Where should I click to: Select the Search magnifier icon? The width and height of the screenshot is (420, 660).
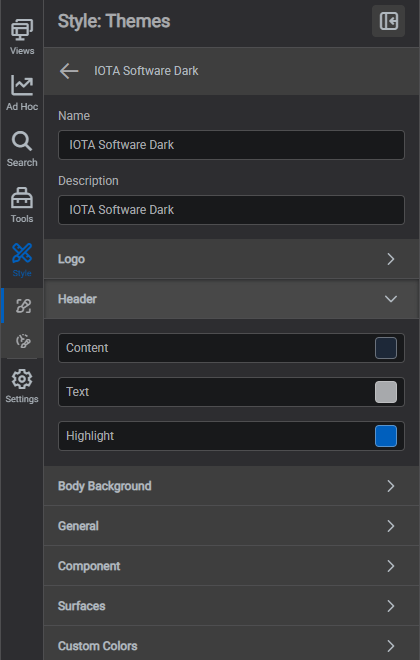[x=22, y=141]
